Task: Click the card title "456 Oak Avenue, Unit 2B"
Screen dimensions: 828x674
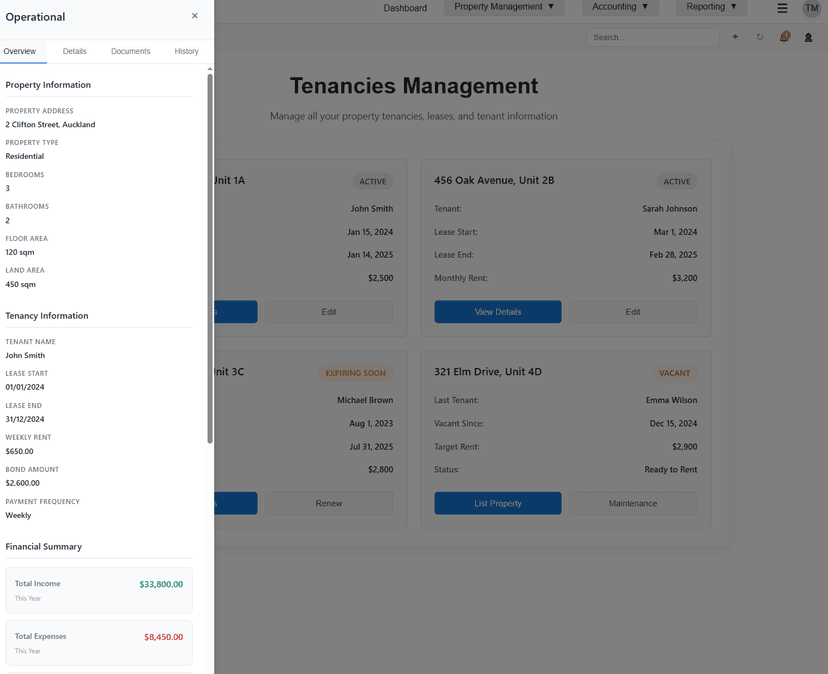Action: point(494,181)
